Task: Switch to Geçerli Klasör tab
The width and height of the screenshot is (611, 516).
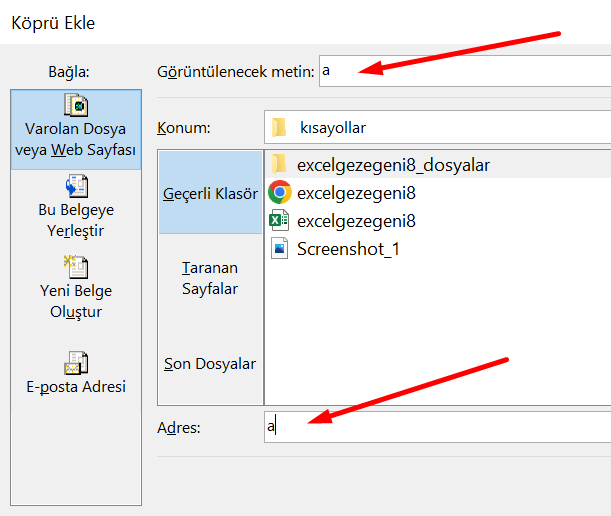Action: 210,193
